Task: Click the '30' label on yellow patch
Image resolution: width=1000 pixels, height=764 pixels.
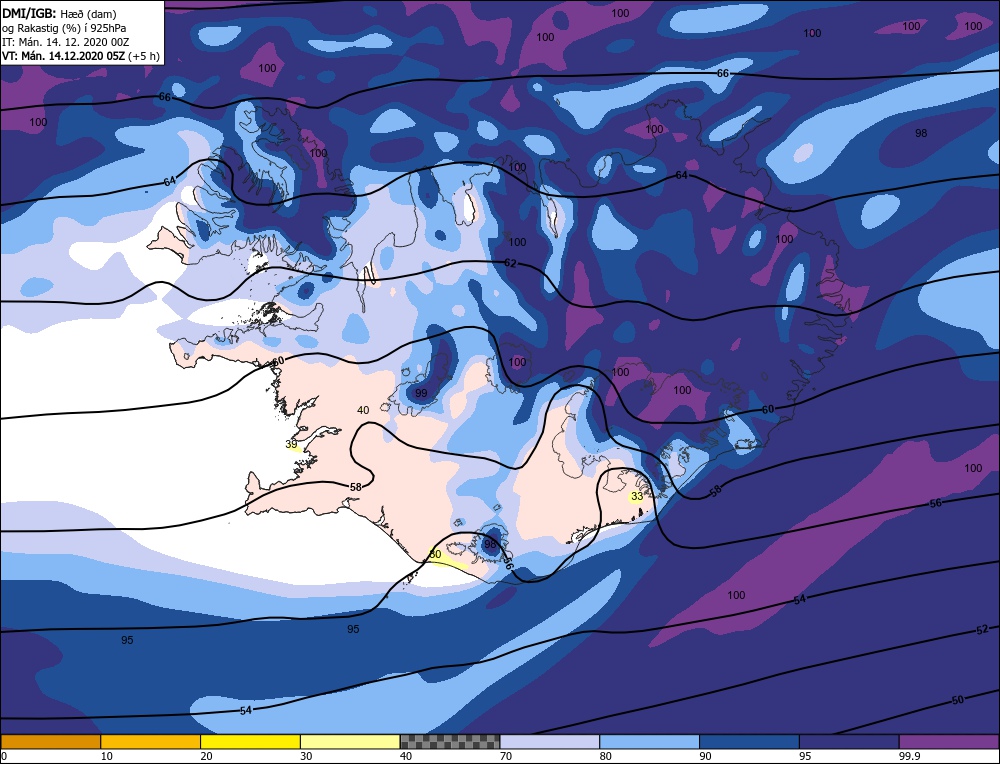Action: tap(435, 554)
